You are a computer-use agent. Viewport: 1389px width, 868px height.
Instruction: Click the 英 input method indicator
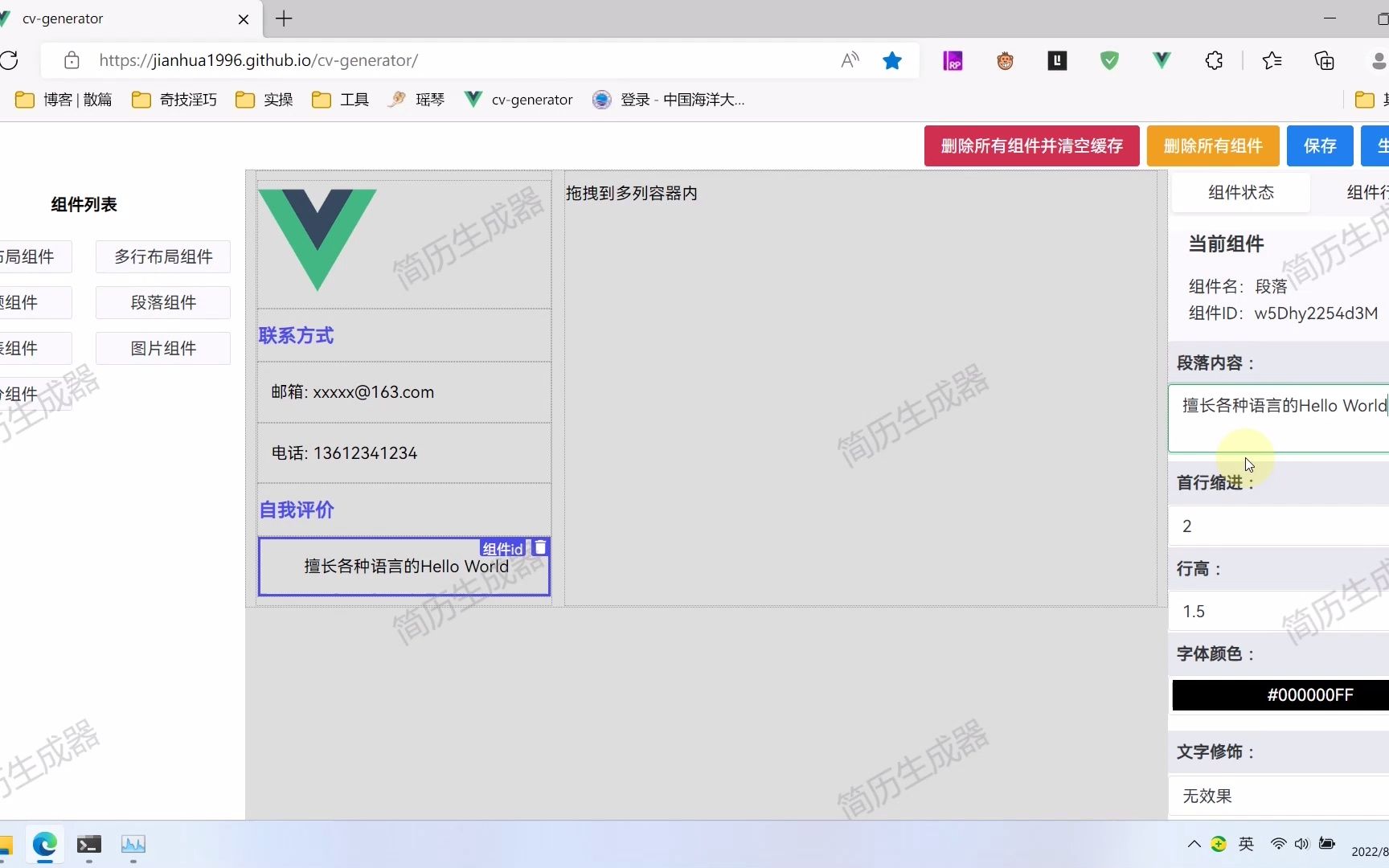pyautogui.click(x=1246, y=844)
